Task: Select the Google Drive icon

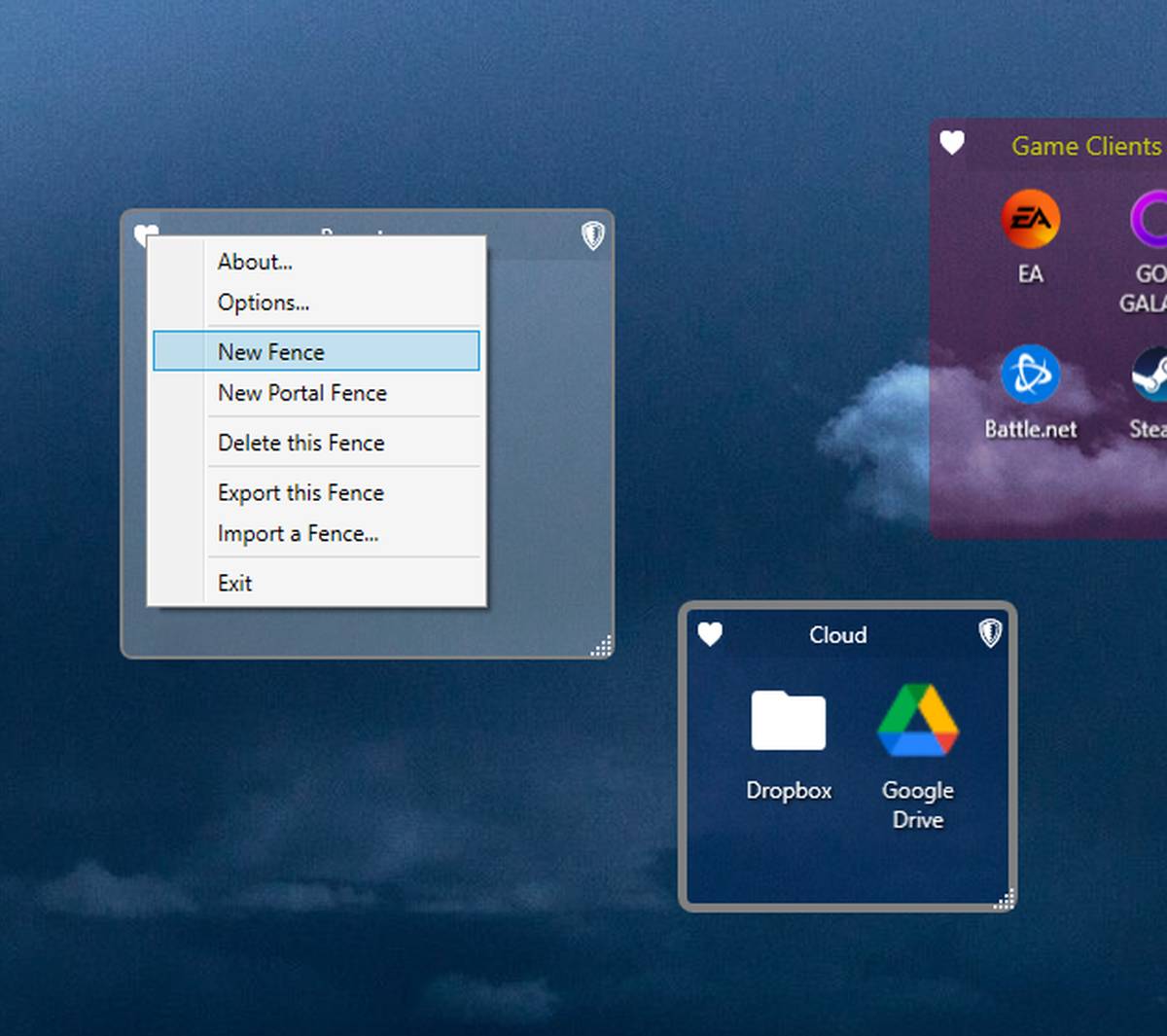Action: pyautogui.click(x=917, y=721)
